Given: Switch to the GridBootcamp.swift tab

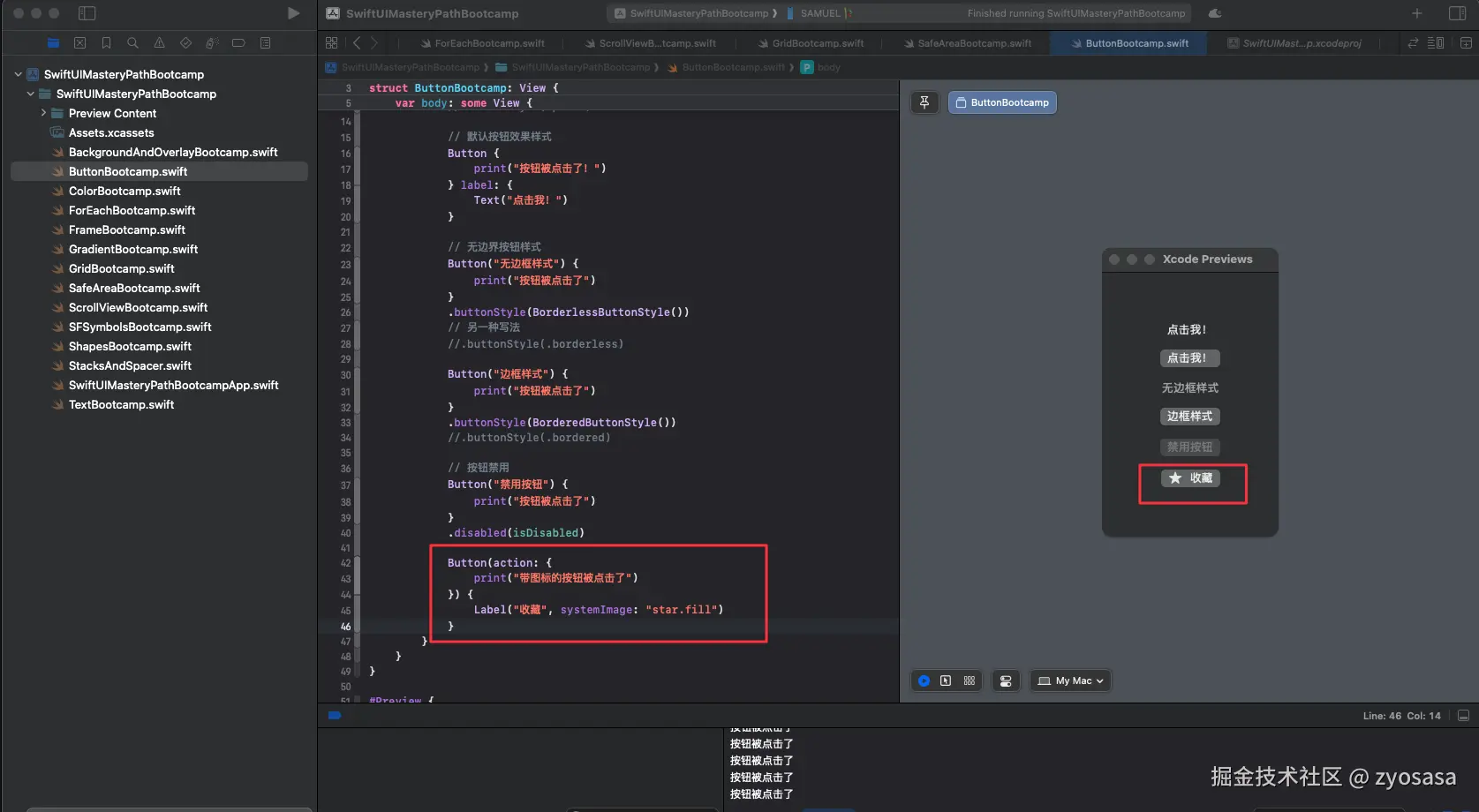Looking at the screenshot, I should pos(818,43).
